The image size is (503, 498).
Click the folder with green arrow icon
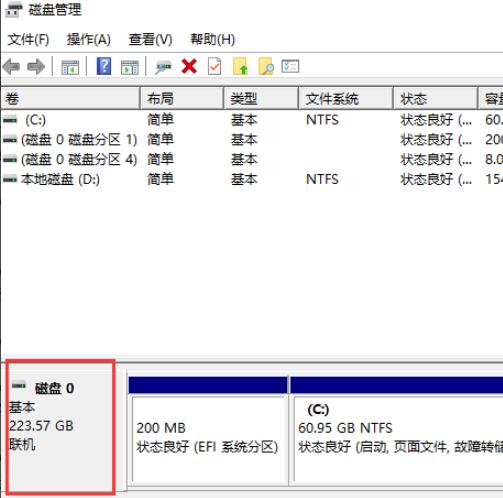(240, 66)
